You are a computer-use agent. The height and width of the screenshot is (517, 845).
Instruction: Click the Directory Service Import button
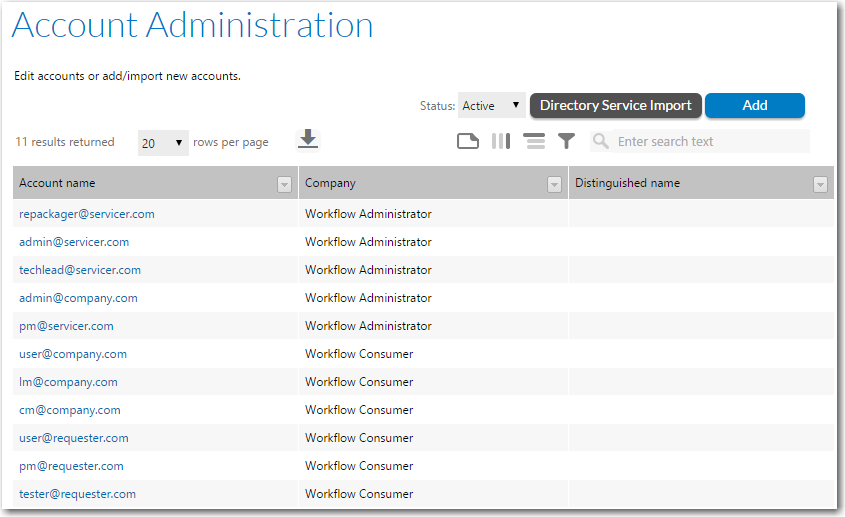(x=615, y=106)
